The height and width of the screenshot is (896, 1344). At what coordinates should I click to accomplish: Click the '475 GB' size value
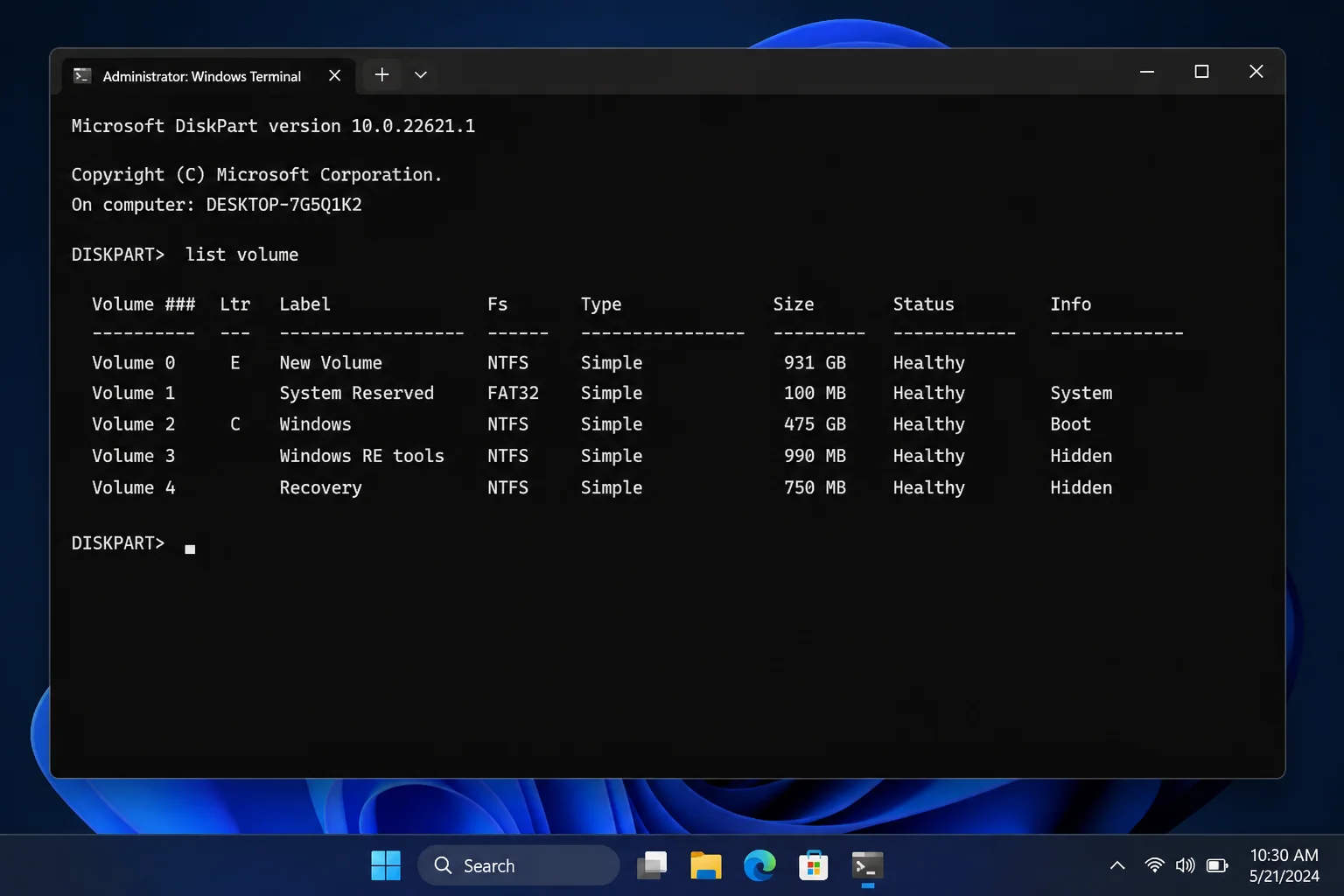pyautogui.click(x=815, y=423)
